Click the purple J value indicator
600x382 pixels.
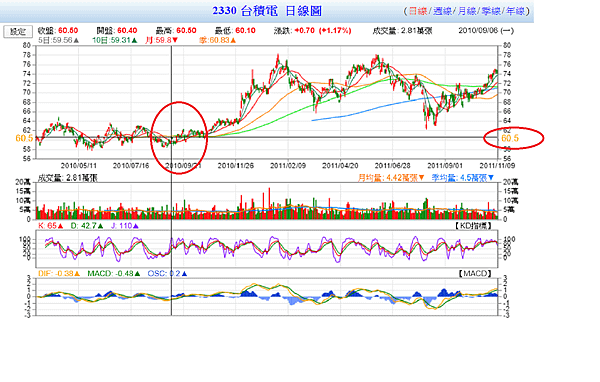[125, 226]
